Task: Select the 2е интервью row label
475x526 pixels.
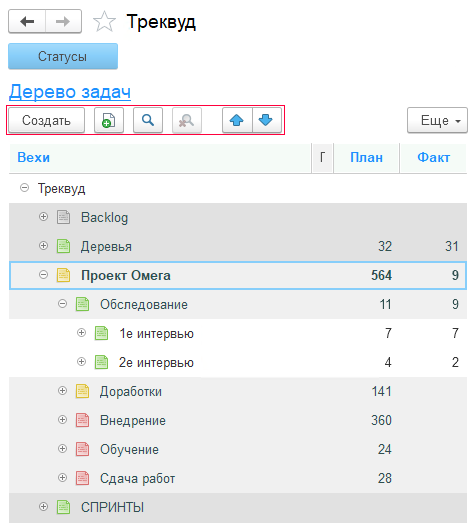Action: 156,363
